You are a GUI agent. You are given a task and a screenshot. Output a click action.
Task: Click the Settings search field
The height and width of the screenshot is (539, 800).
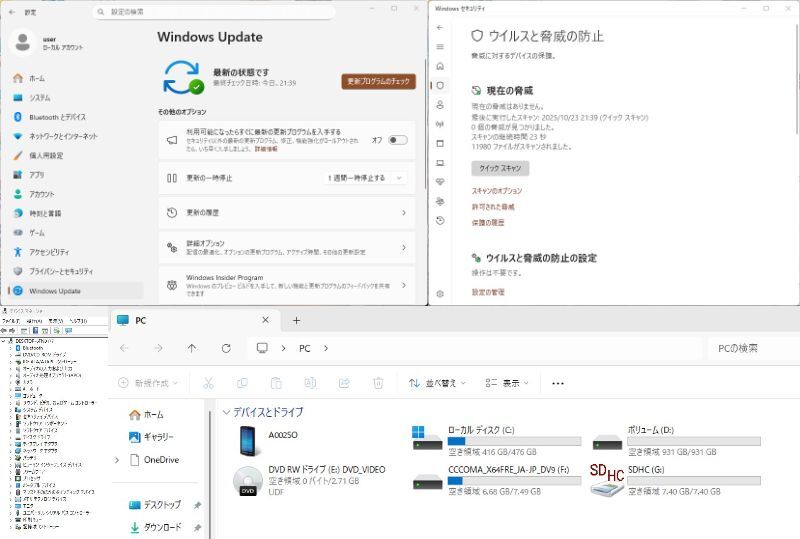(x=214, y=12)
